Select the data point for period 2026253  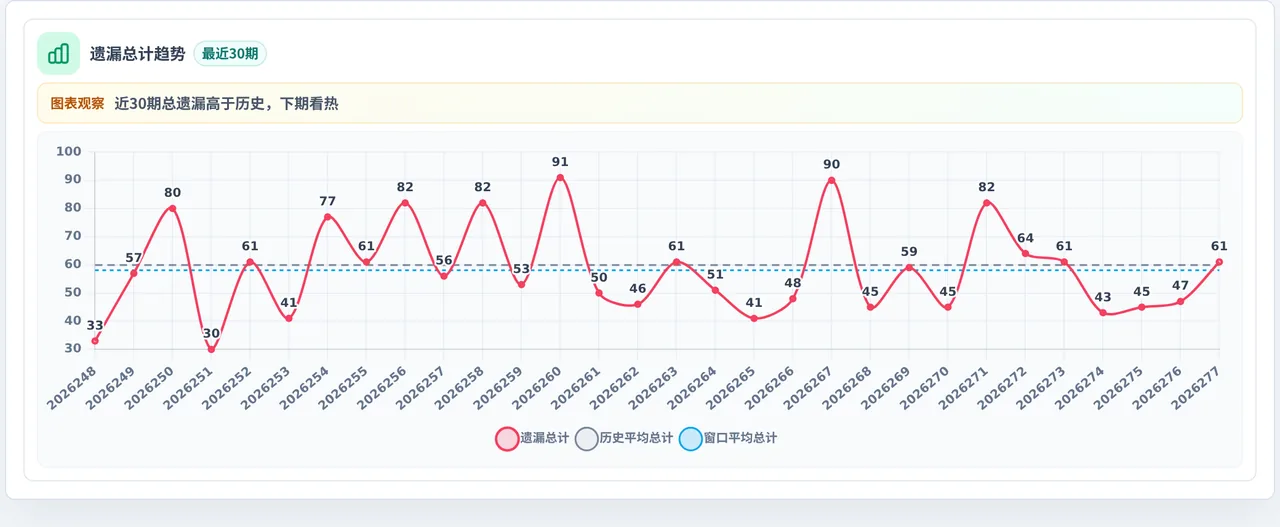point(289,319)
